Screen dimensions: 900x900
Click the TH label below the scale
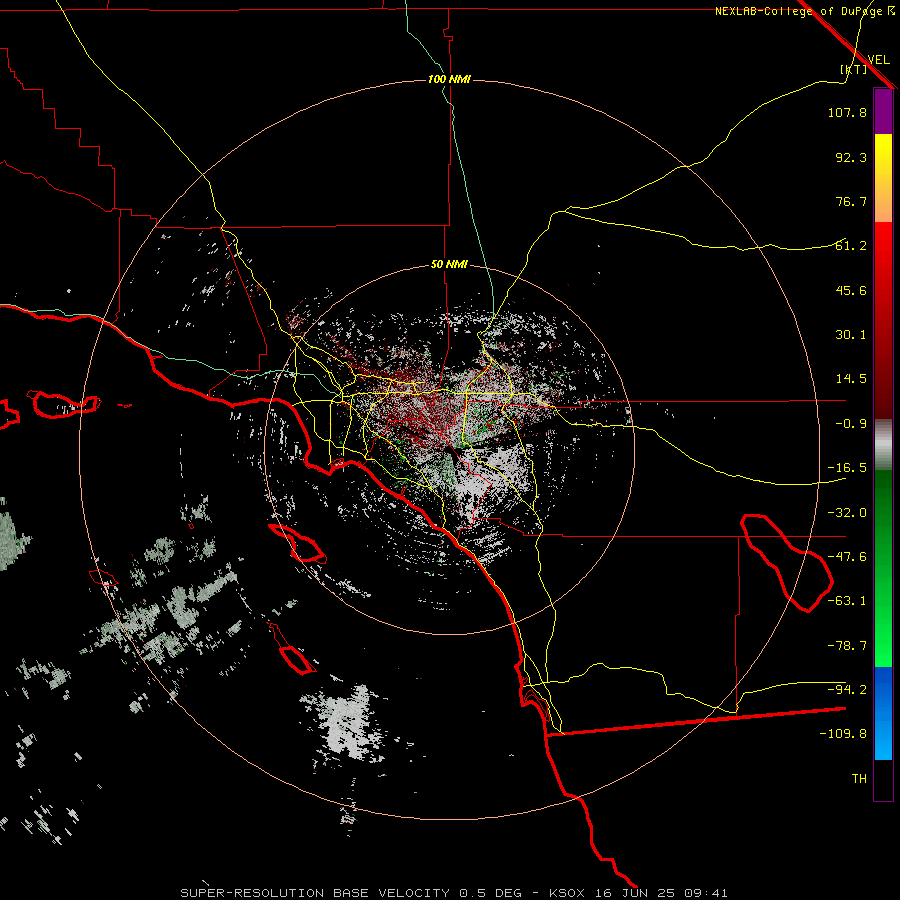click(859, 779)
